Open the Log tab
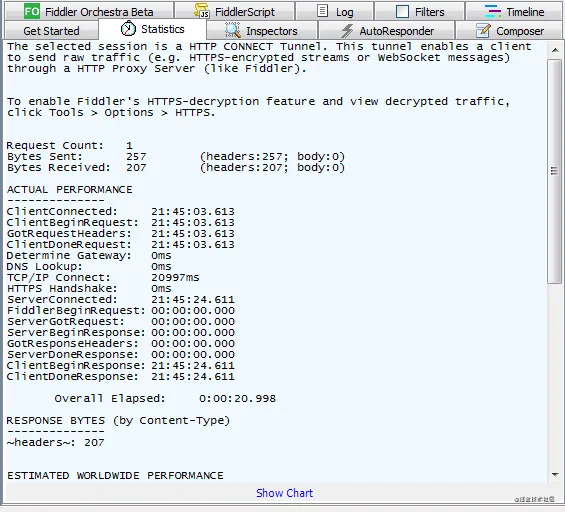 (x=334, y=12)
